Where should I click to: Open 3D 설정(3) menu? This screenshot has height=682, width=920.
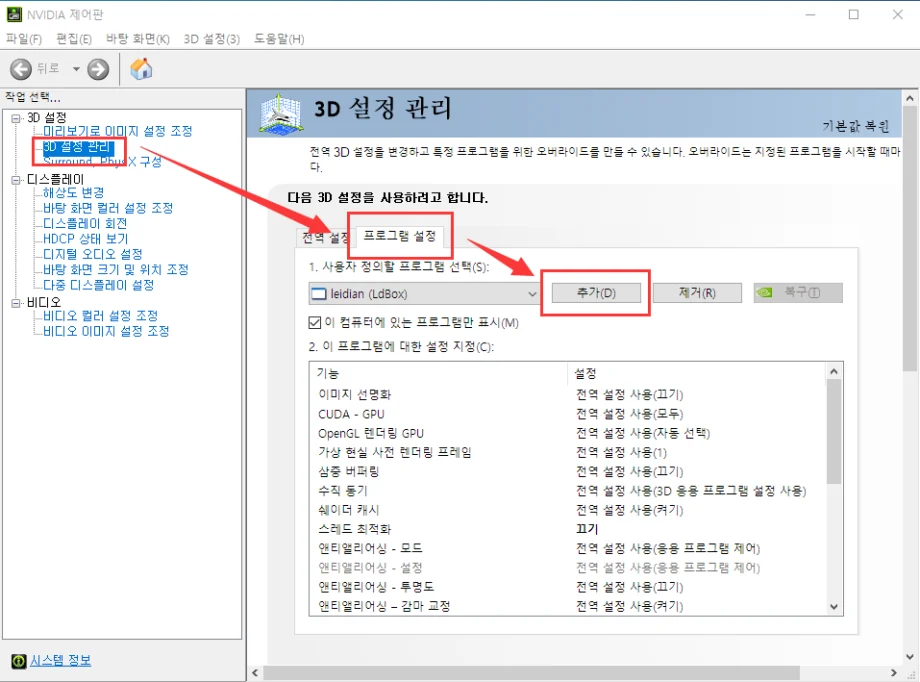point(212,39)
